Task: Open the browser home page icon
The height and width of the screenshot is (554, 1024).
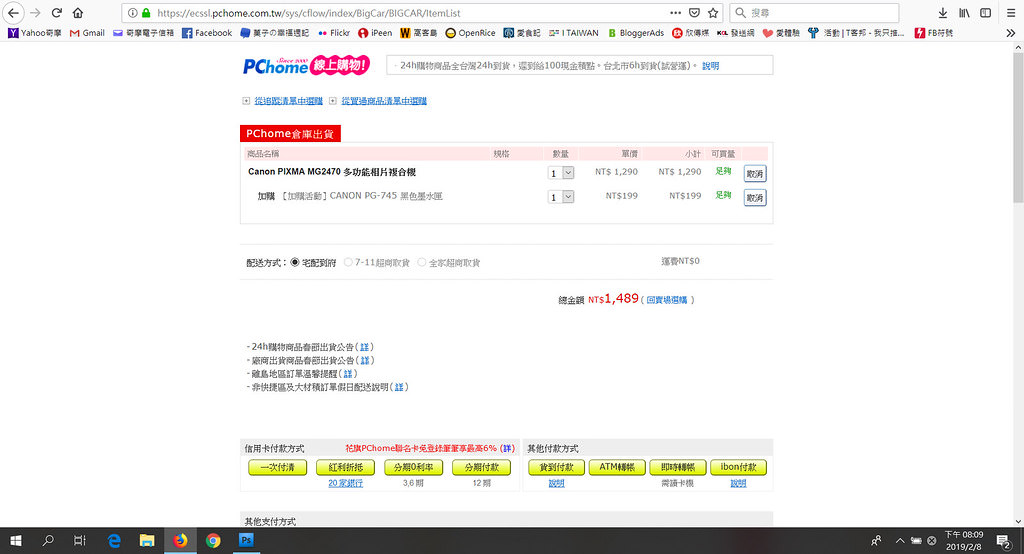Action: [78, 12]
